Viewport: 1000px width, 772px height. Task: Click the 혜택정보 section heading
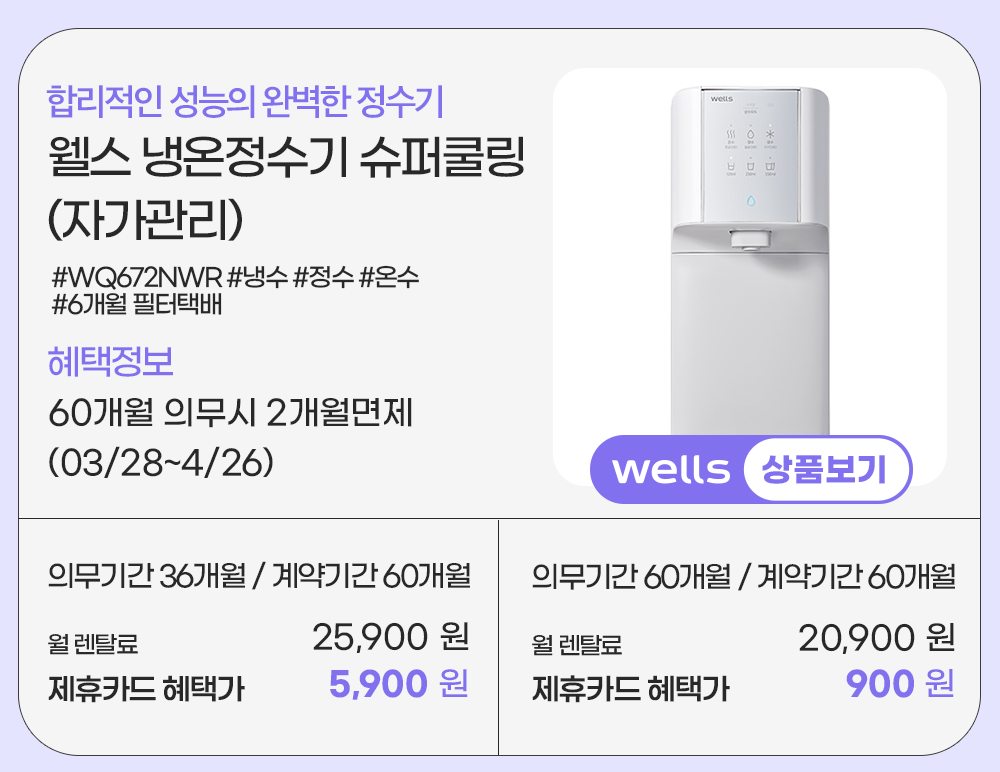point(110,361)
